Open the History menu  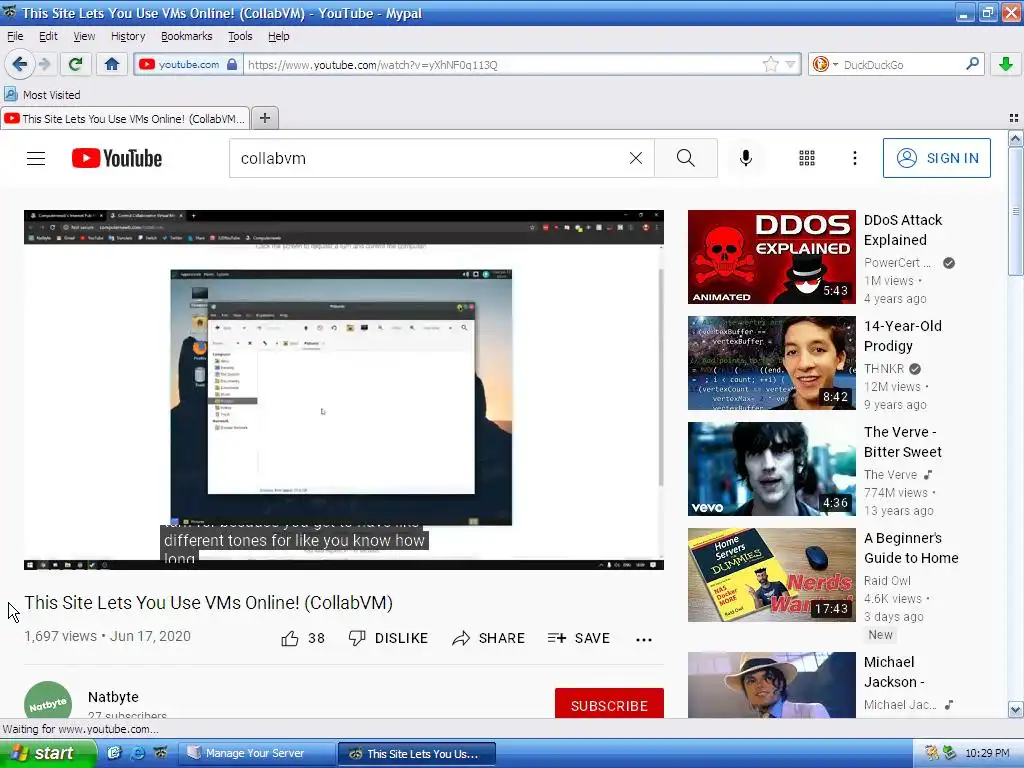pyautogui.click(x=128, y=36)
